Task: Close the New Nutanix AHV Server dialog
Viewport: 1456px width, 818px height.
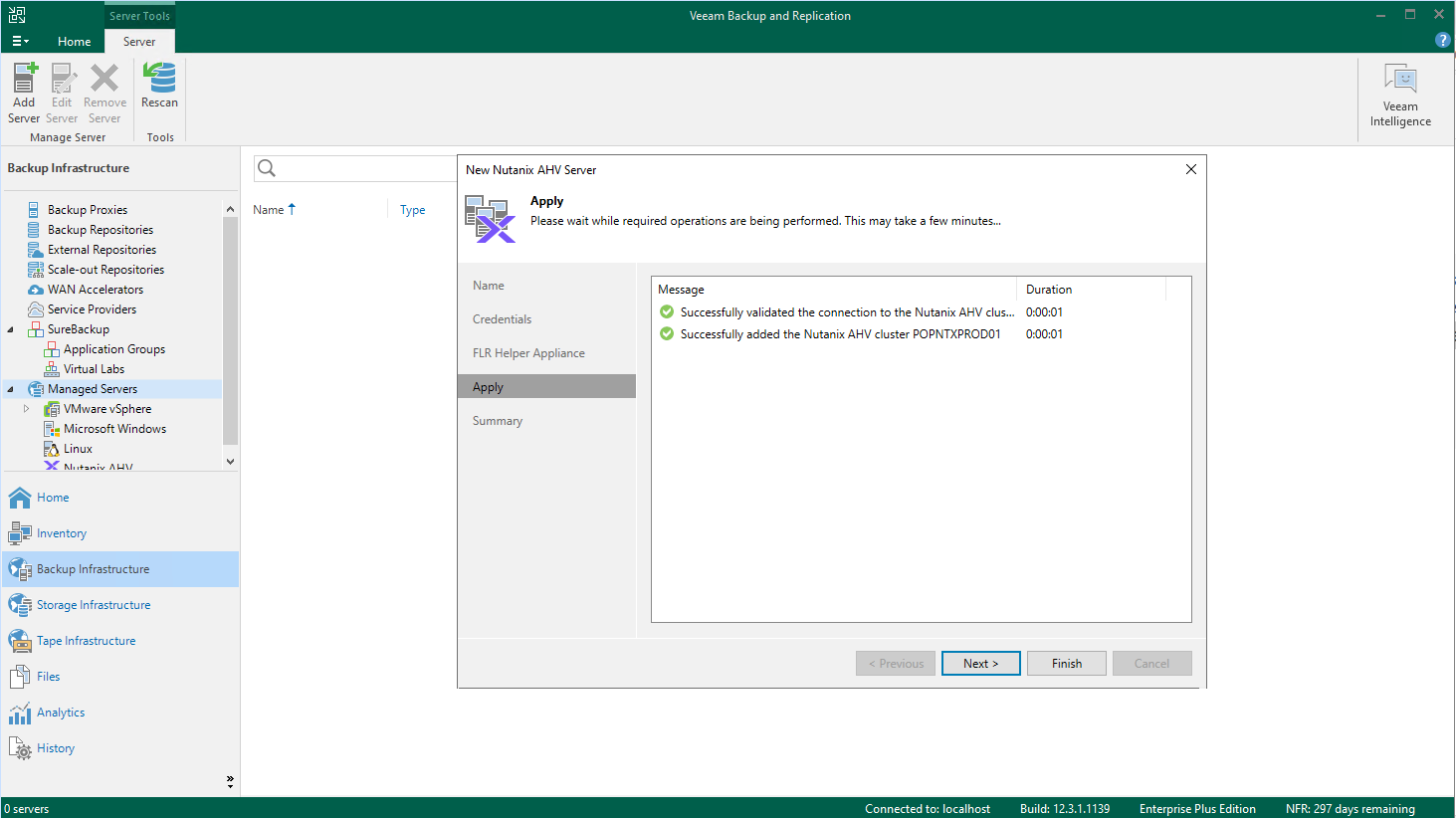Action: pos(1191,169)
